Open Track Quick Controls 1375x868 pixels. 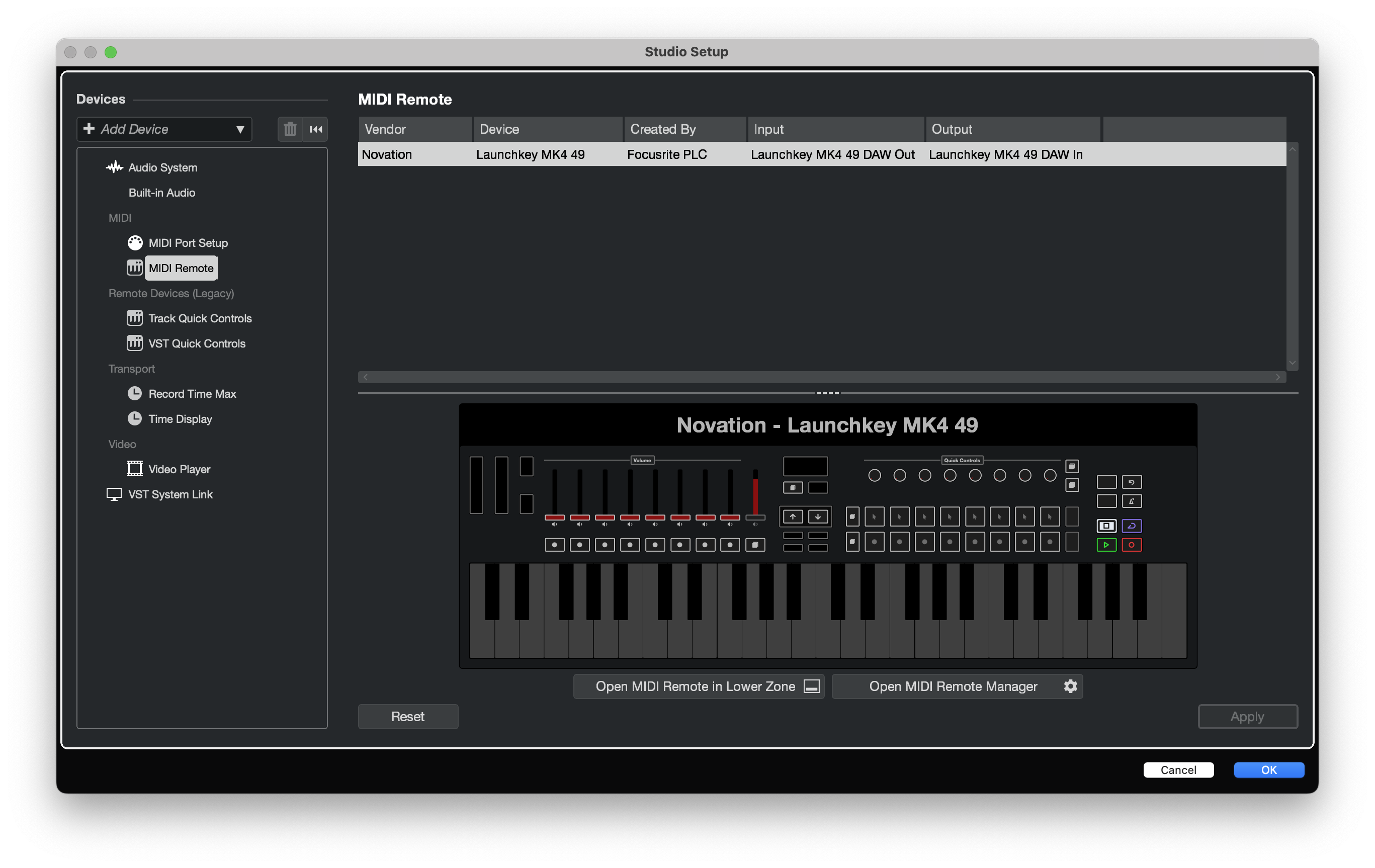coord(200,318)
